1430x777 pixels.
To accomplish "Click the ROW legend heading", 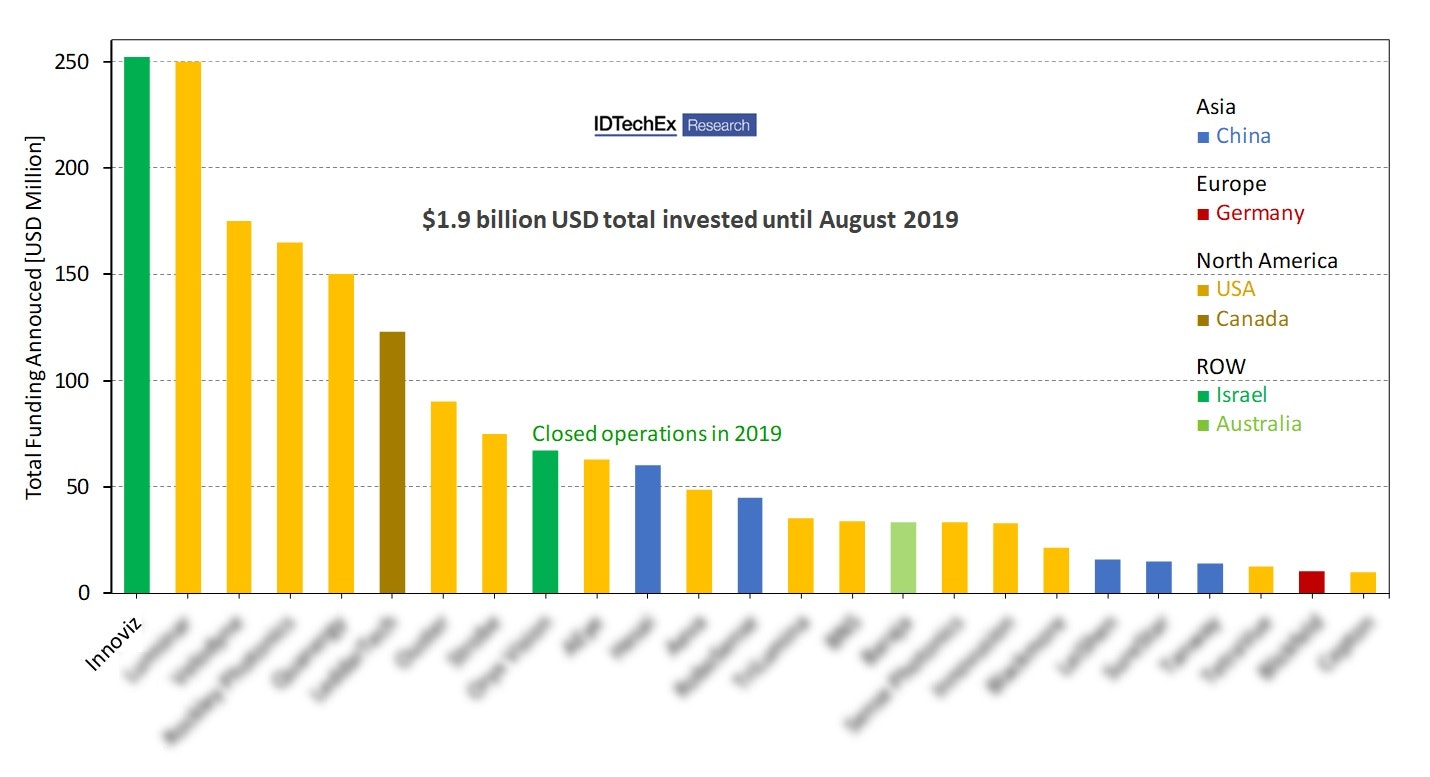I will point(1219,367).
